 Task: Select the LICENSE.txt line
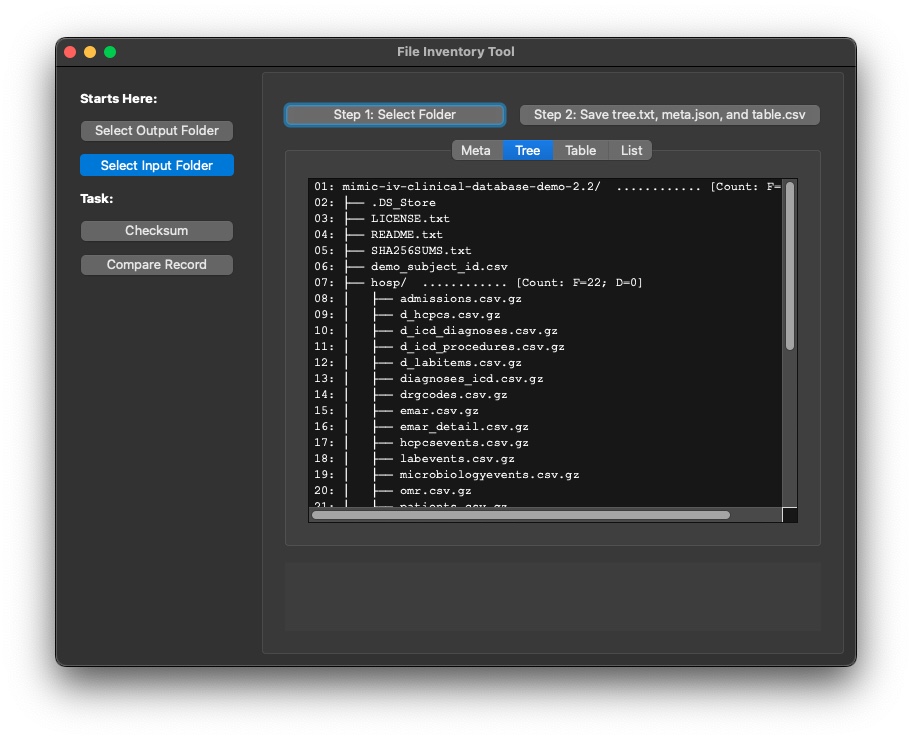tap(410, 219)
